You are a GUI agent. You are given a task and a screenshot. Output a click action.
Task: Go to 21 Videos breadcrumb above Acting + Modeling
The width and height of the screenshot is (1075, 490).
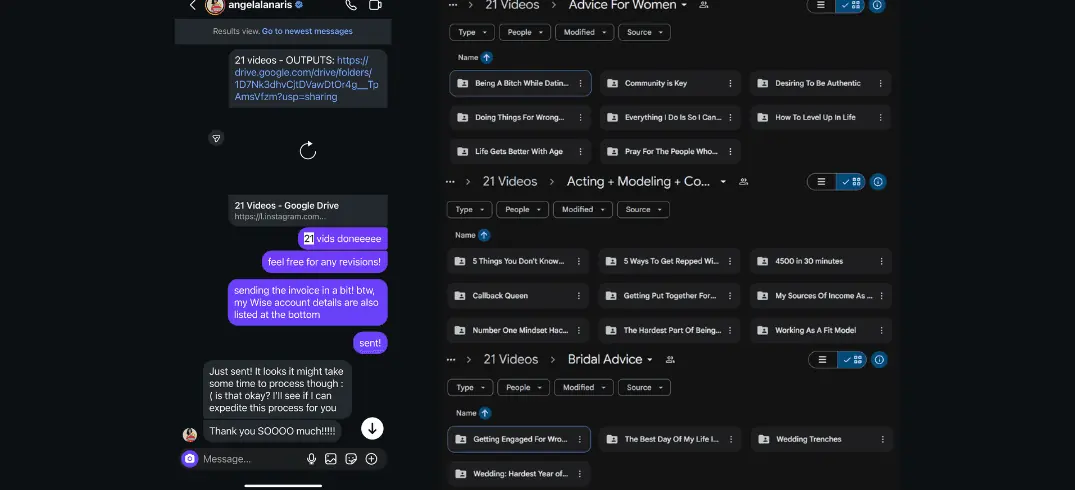pyautogui.click(x=509, y=182)
